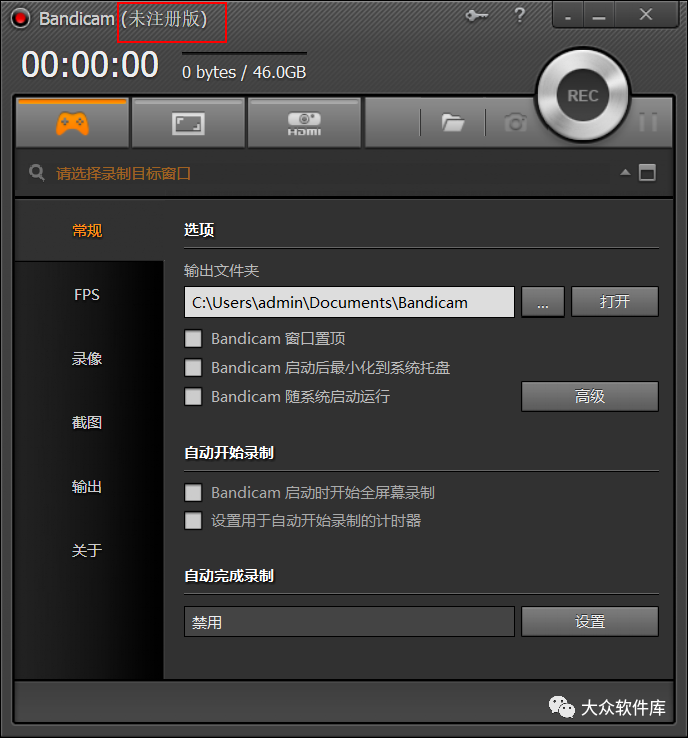Viewport: 688px width, 738px height.
Task: Switch to the 录像 video tab
Action: pyautogui.click(x=87, y=359)
